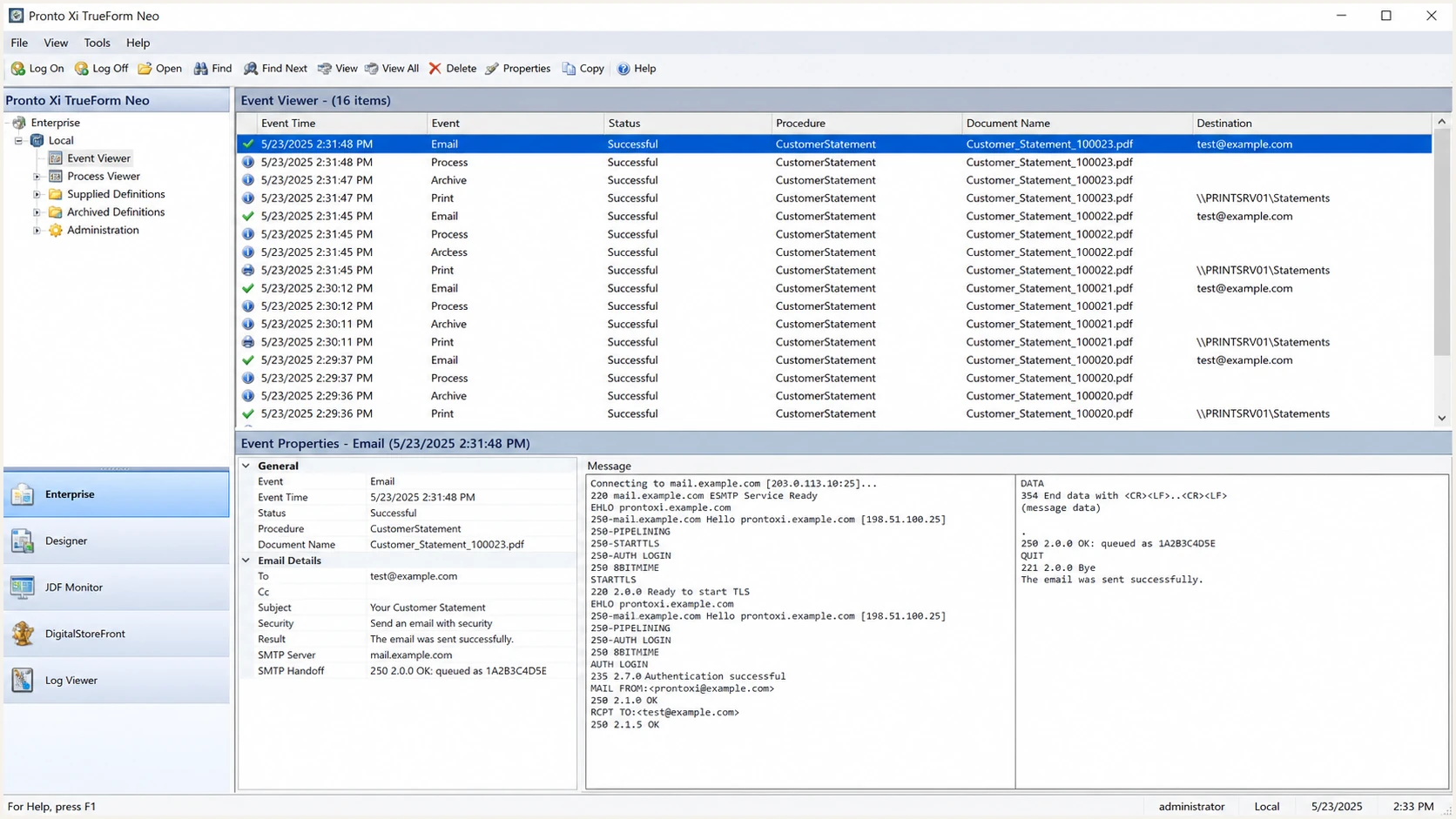Click the Enterprise root tree icon
The height and width of the screenshot is (819, 1456).
click(x=19, y=123)
